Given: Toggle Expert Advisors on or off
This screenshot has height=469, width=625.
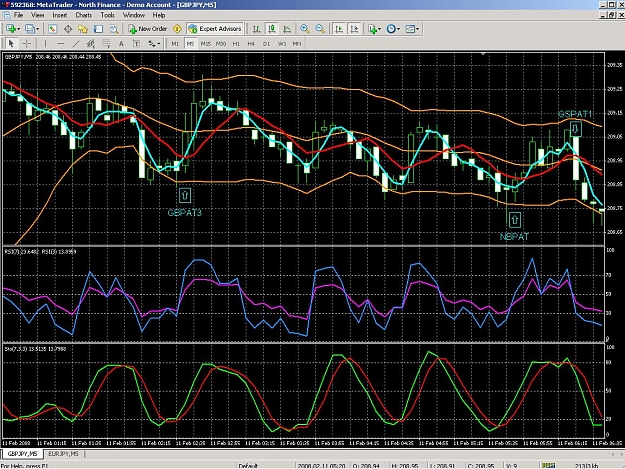Looking at the screenshot, I should [215, 29].
